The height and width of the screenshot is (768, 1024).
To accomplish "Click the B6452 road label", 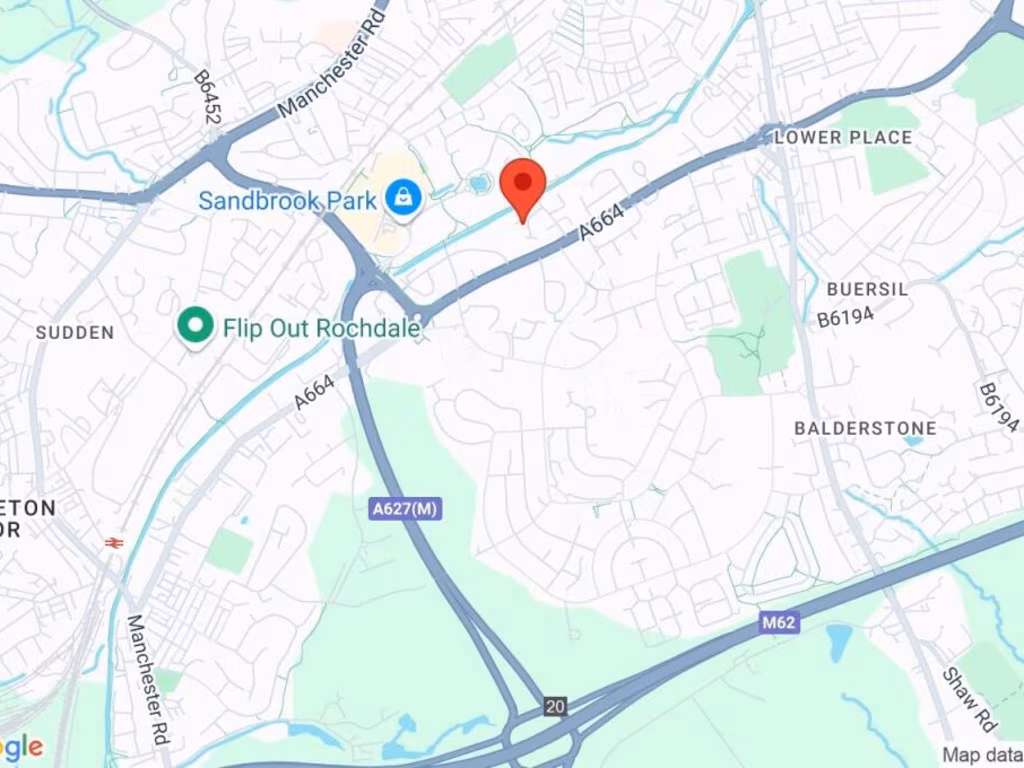I will (208, 97).
